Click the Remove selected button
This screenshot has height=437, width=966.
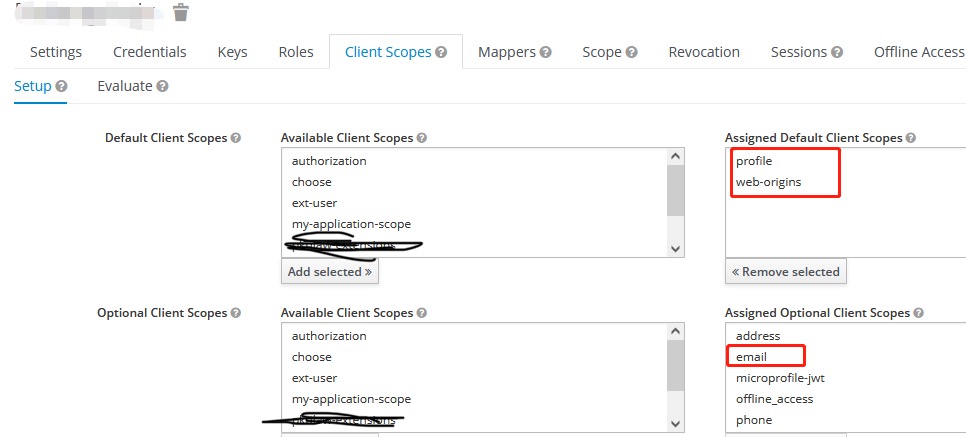click(785, 271)
